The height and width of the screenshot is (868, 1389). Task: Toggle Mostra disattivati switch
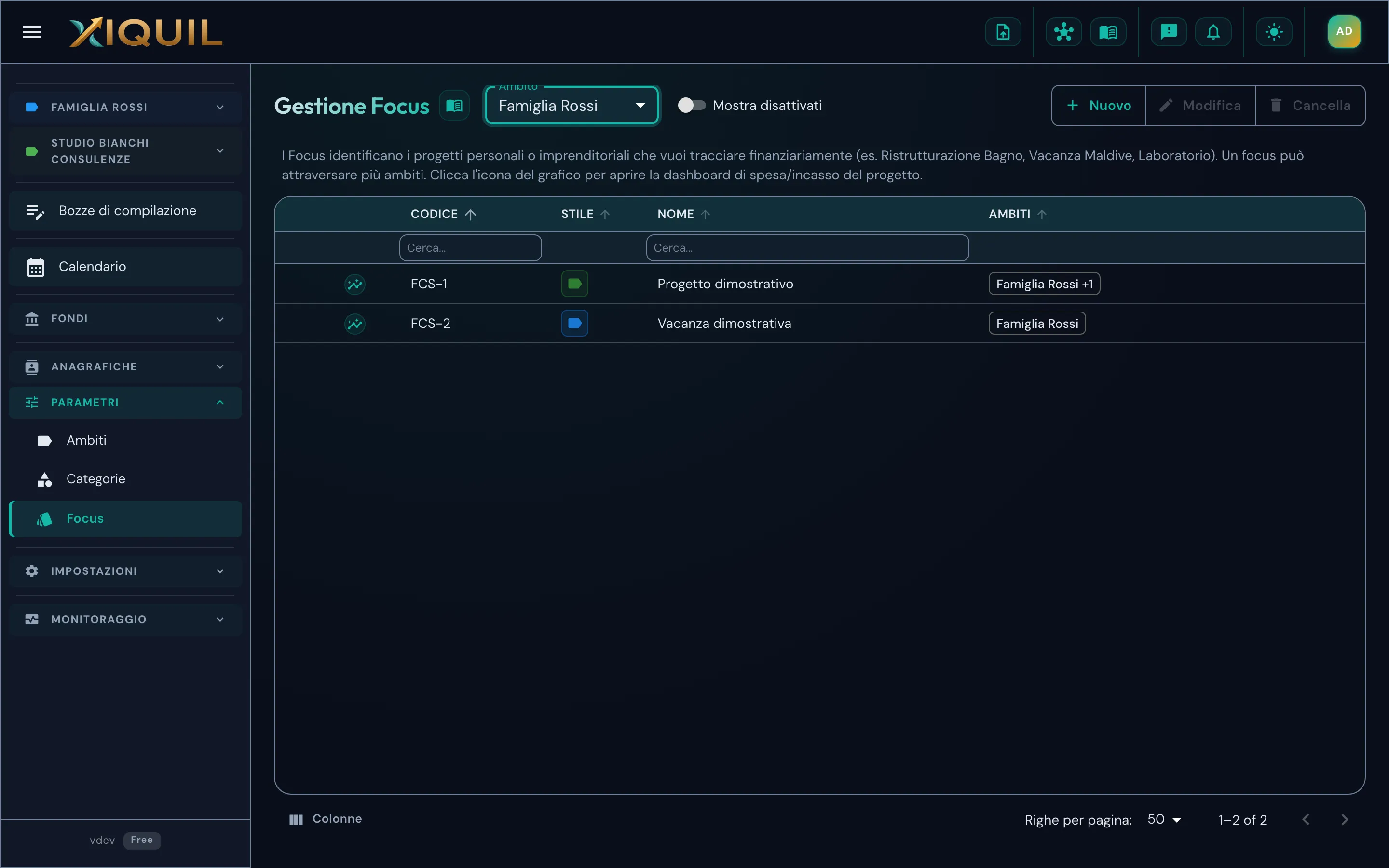[691, 106]
